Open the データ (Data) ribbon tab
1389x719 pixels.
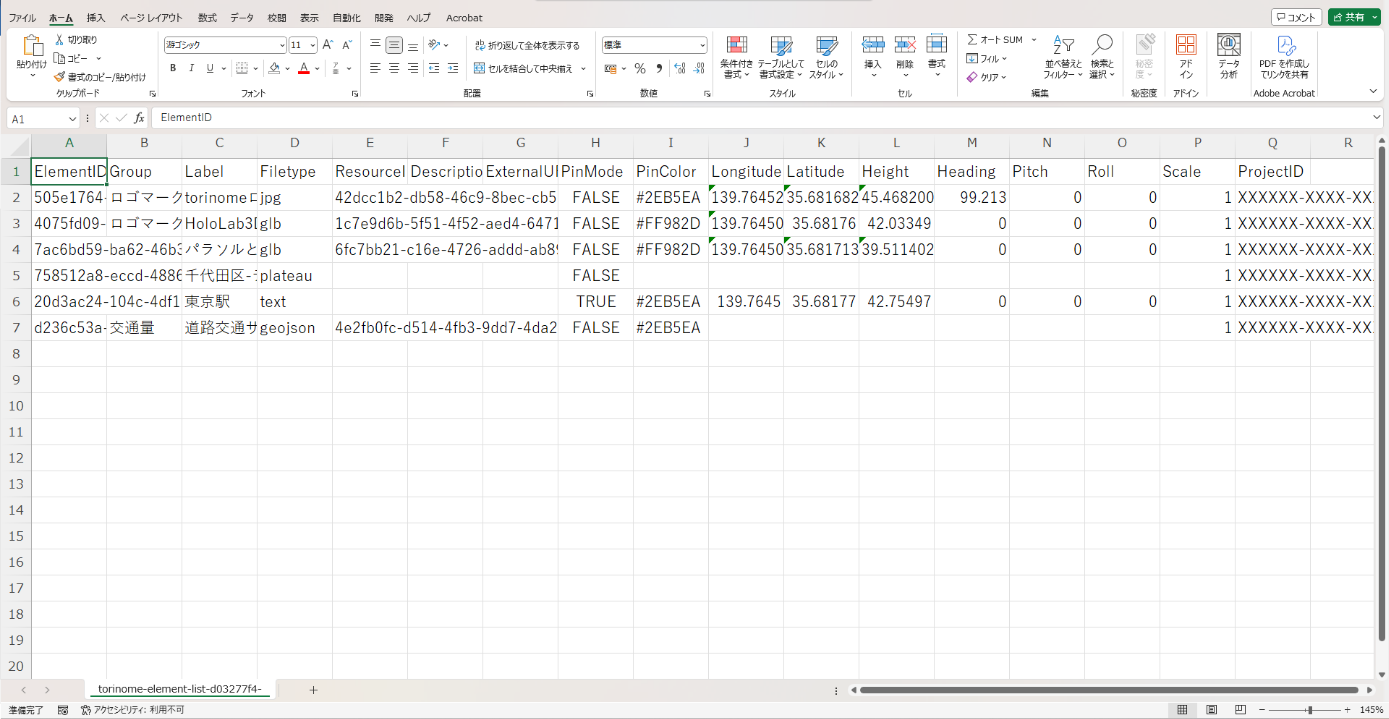pos(241,18)
